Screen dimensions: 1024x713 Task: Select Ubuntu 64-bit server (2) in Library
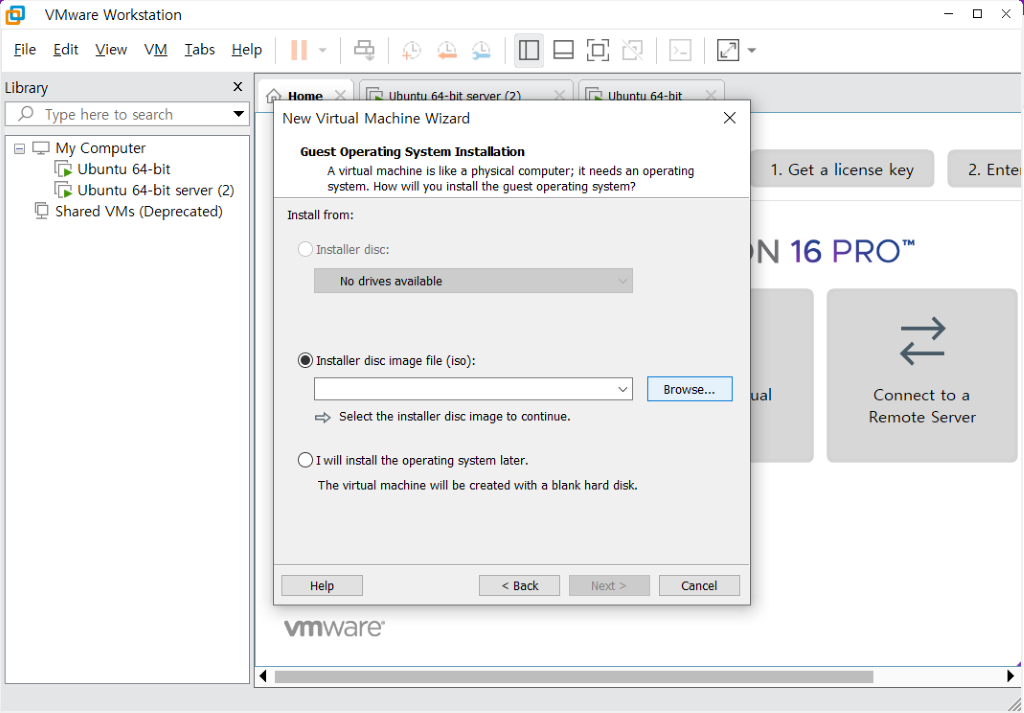[x=155, y=190]
